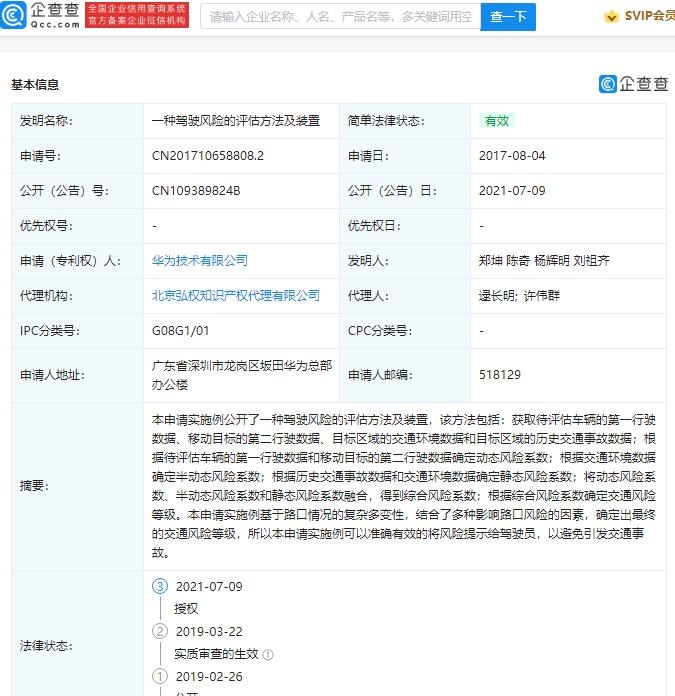Click the info icon beside 实质审查的生效
The image size is (675, 696).
[268, 654]
